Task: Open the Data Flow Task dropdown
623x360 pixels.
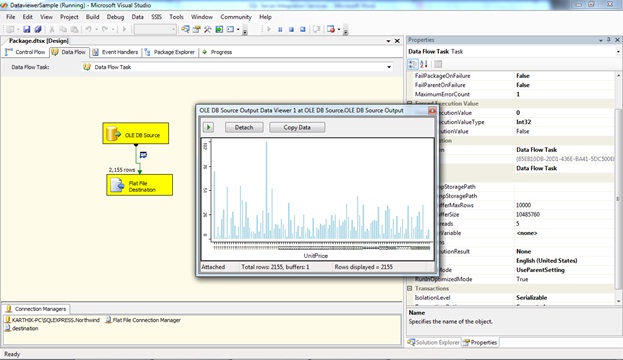Action: coord(389,67)
